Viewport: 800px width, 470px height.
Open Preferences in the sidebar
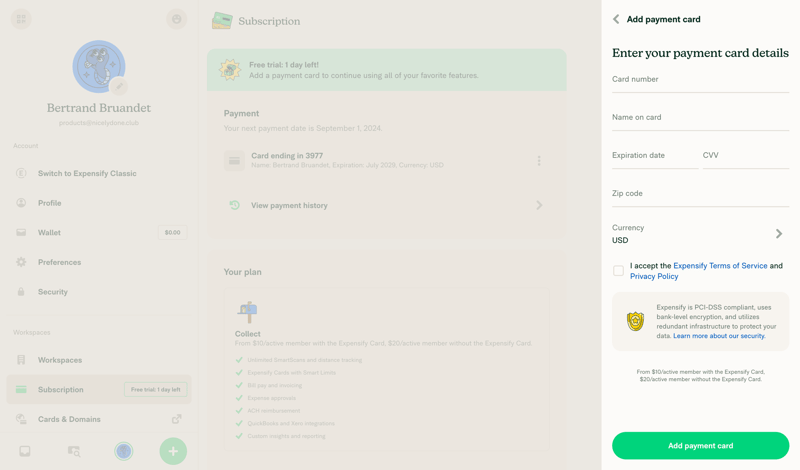(98, 262)
